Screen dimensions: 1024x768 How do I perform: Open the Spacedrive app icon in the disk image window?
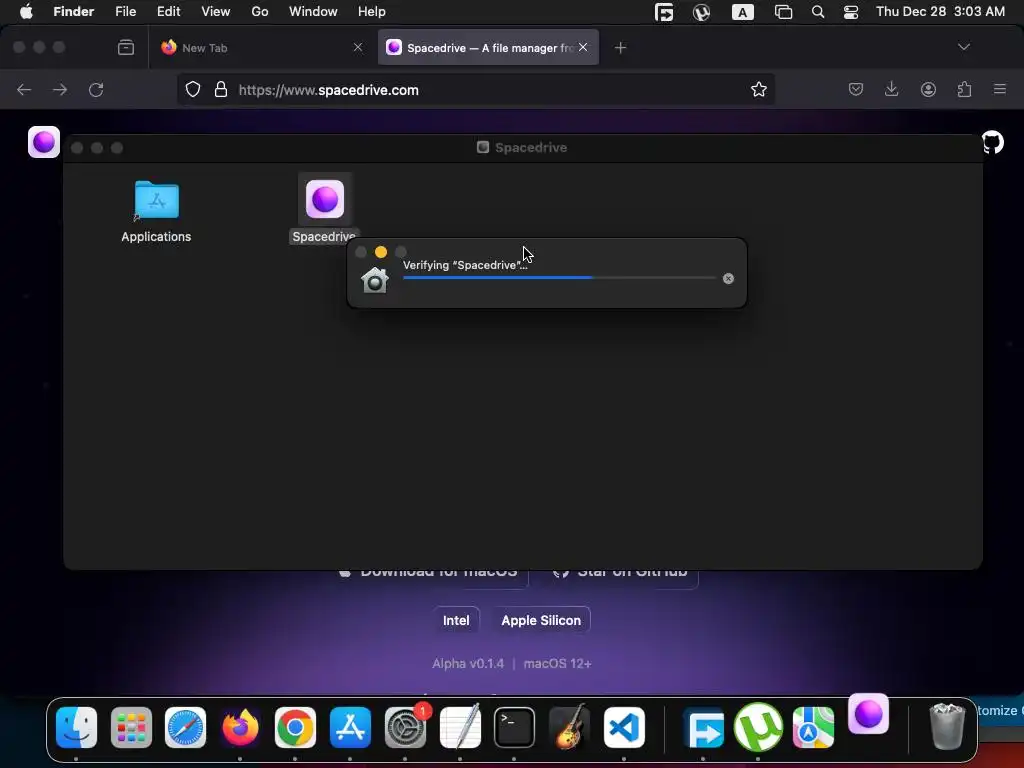(x=325, y=200)
